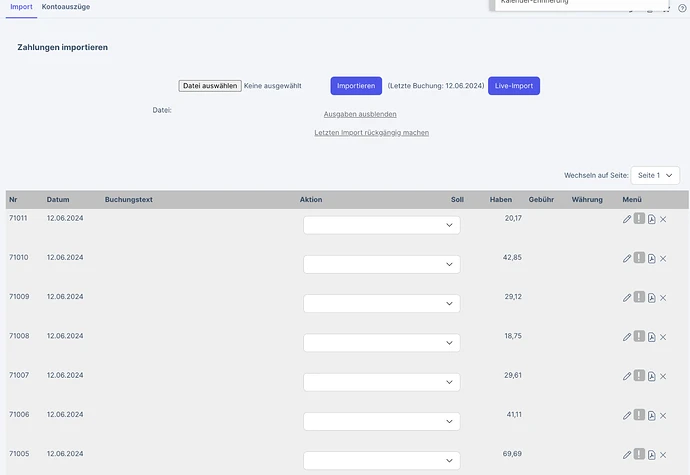Viewport: 690px width, 475px height.
Task: Edit booking 71010 with pencil icon
Action: [x=627, y=258]
